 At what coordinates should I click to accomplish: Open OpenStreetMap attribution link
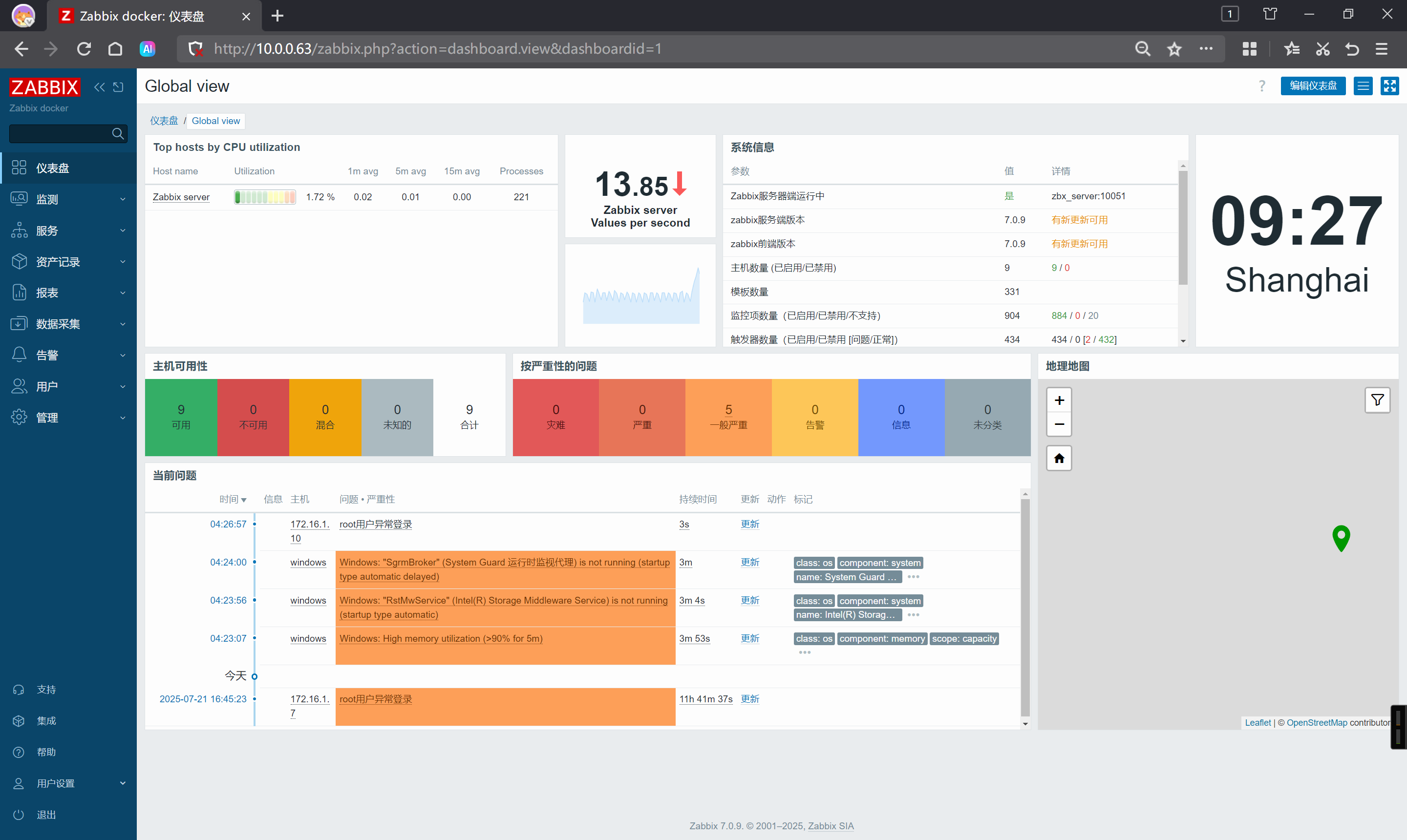(1317, 723)
